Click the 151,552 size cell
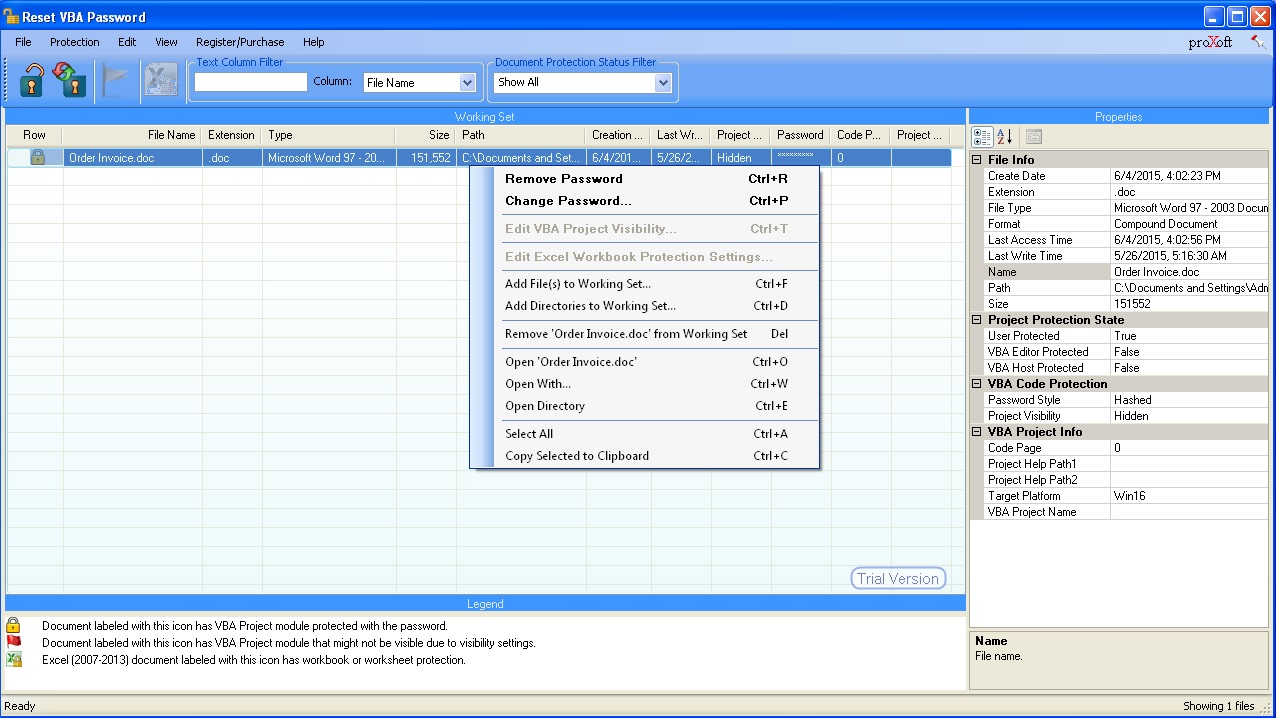 425,158
